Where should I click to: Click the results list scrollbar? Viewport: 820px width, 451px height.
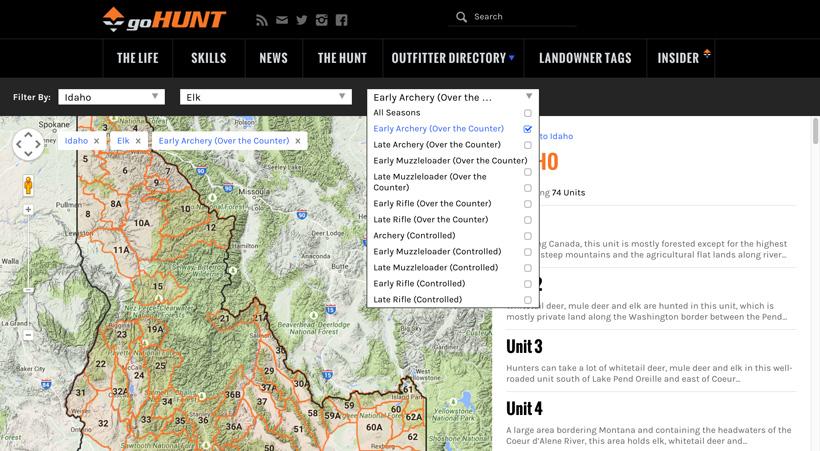815,131
